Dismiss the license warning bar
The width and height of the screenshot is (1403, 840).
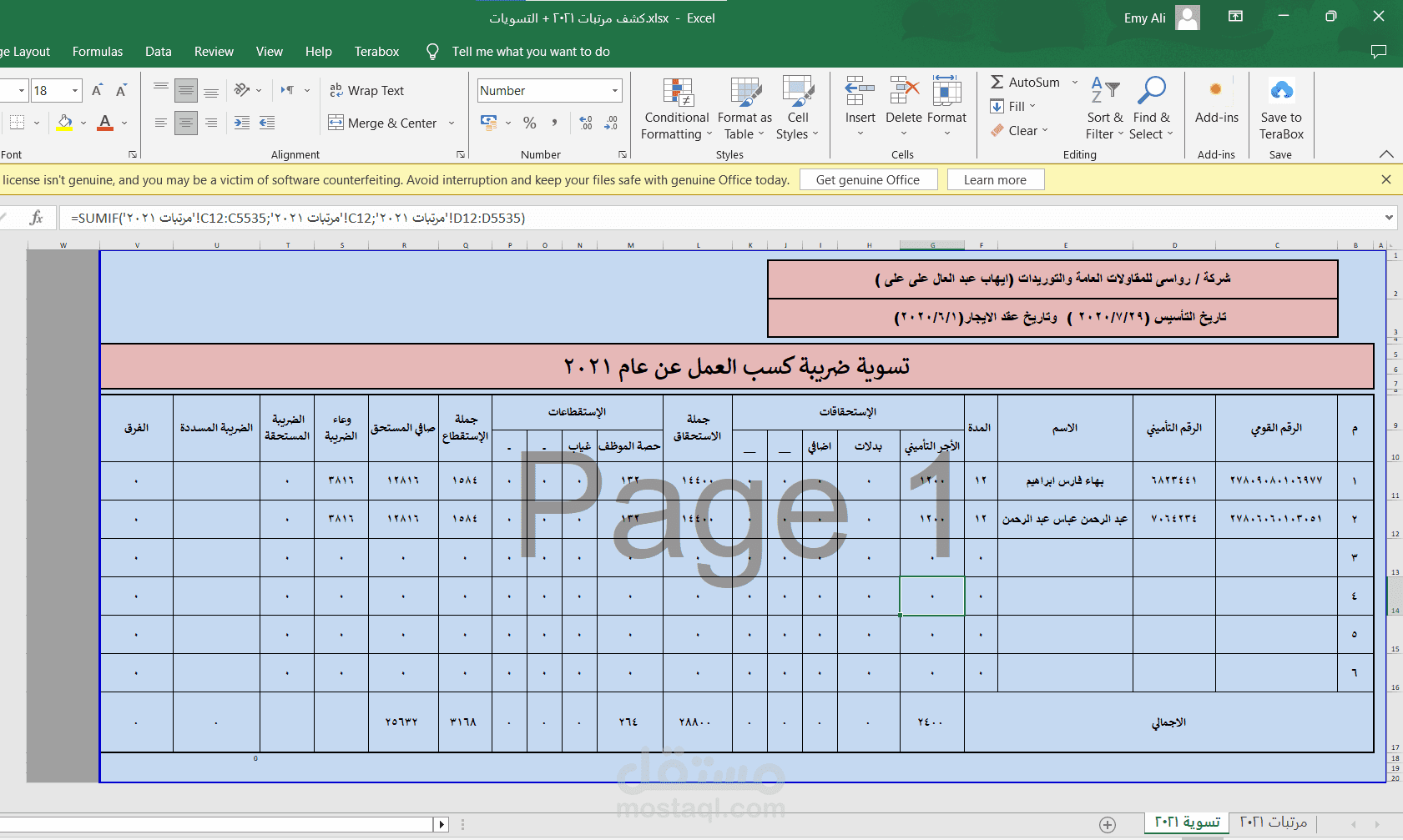click(1386, 179)
